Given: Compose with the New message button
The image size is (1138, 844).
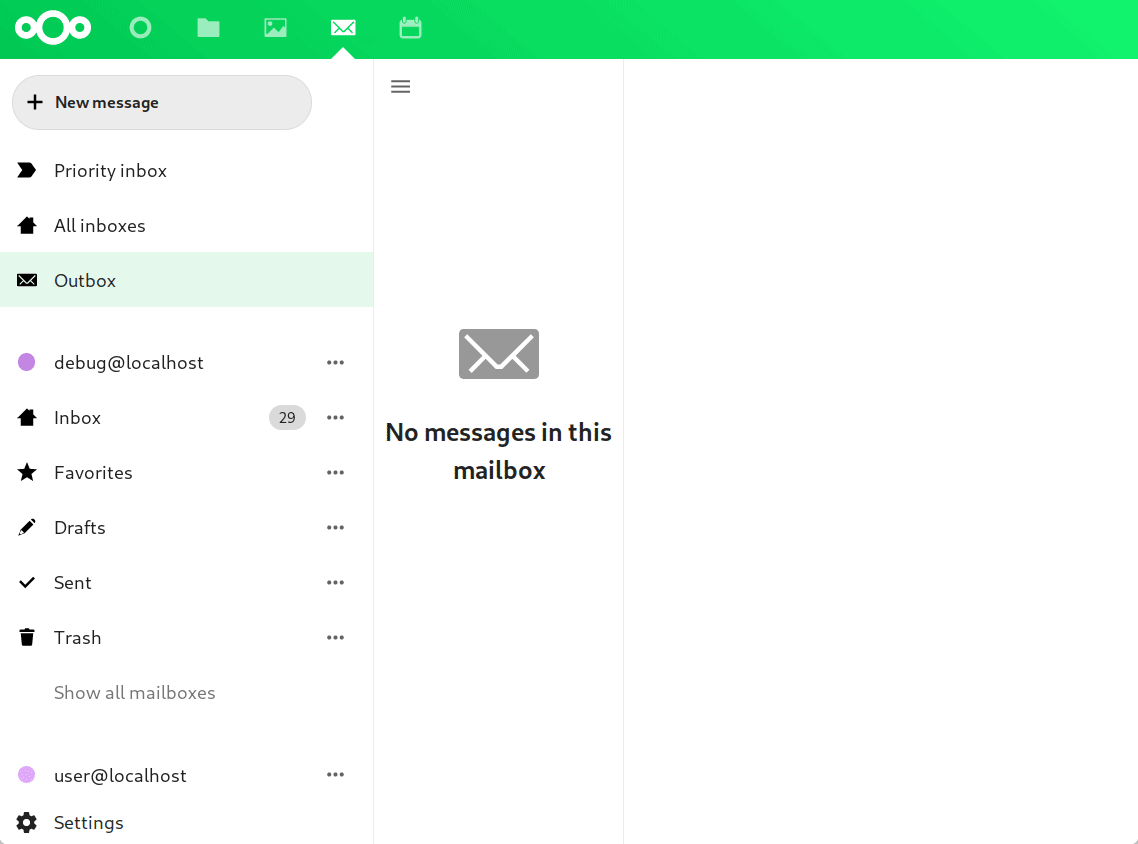Looking at the screenshot, I should point(162,102).
